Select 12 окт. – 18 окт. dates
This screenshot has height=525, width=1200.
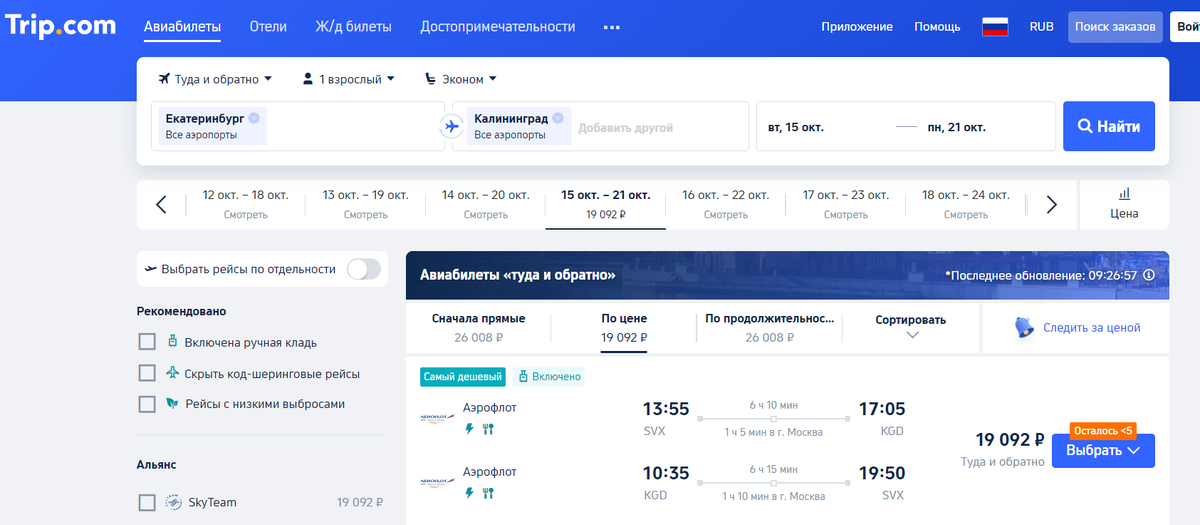point(245,204)
